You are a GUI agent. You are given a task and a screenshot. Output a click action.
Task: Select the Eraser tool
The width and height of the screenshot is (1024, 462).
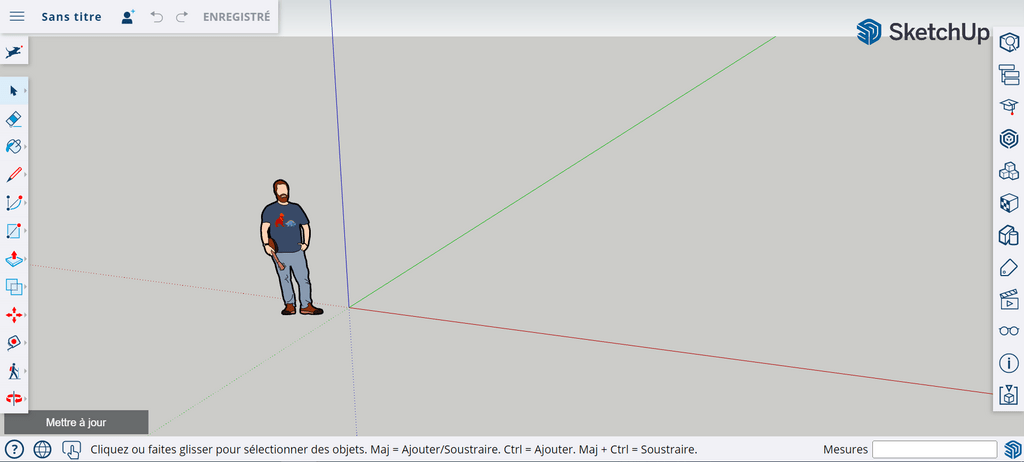tap(13, 118)
